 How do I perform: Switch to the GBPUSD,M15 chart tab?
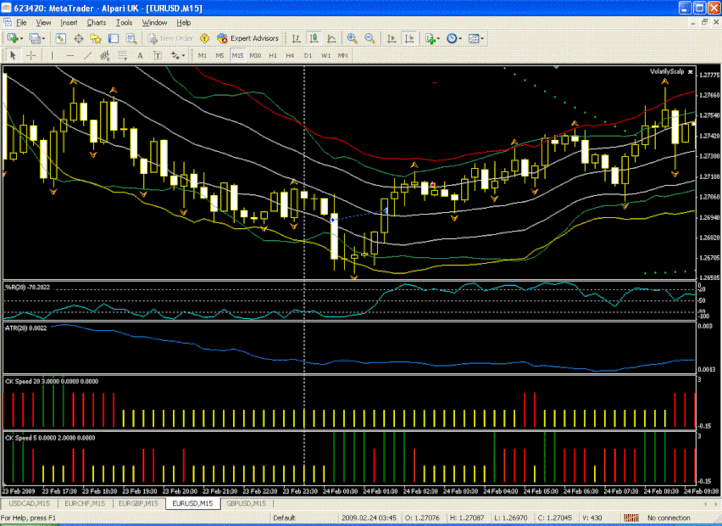pos(246,504)
